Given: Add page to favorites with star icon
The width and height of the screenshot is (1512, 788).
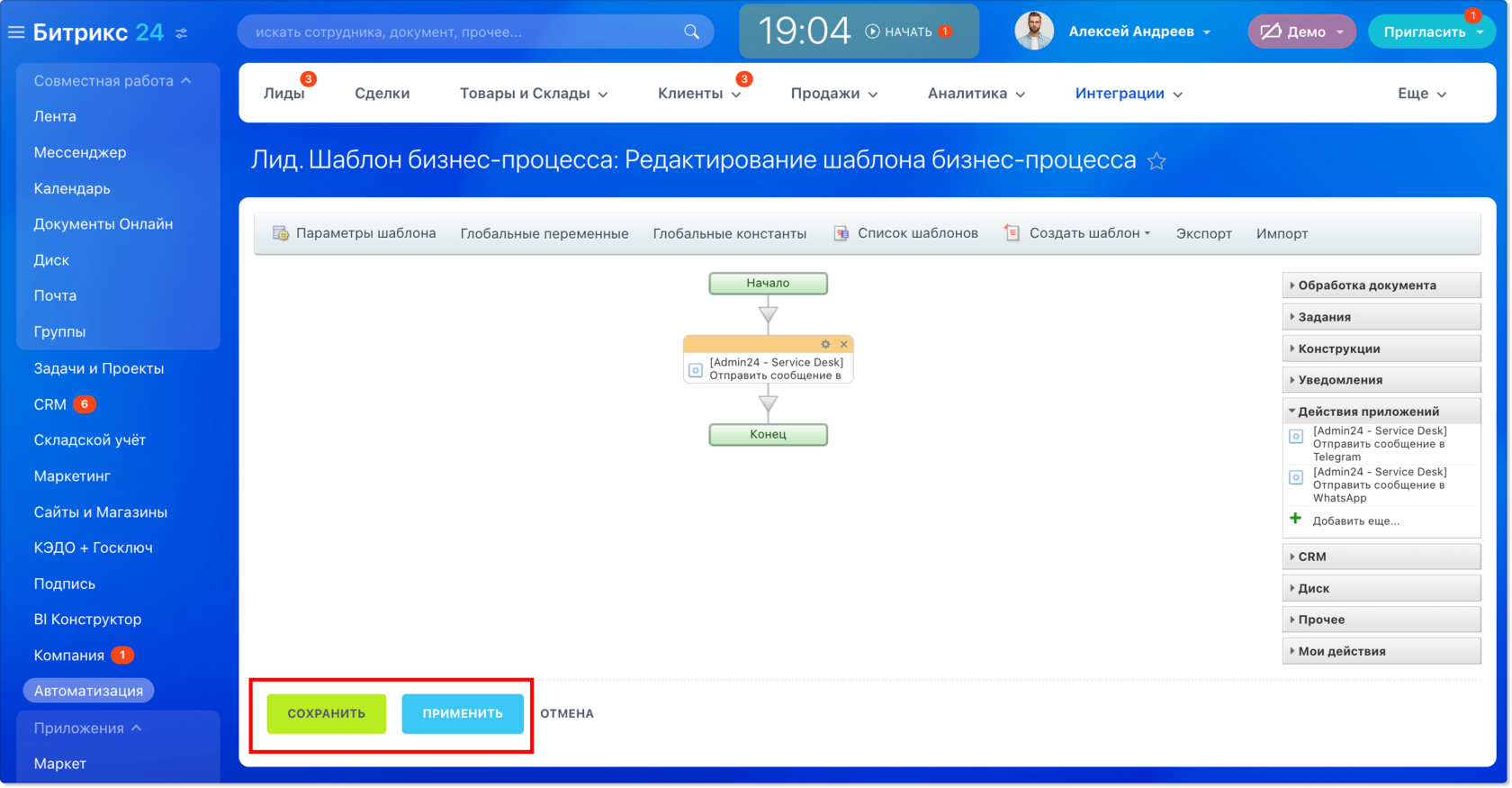Looking at the screenshot, I should (1156, 161).
